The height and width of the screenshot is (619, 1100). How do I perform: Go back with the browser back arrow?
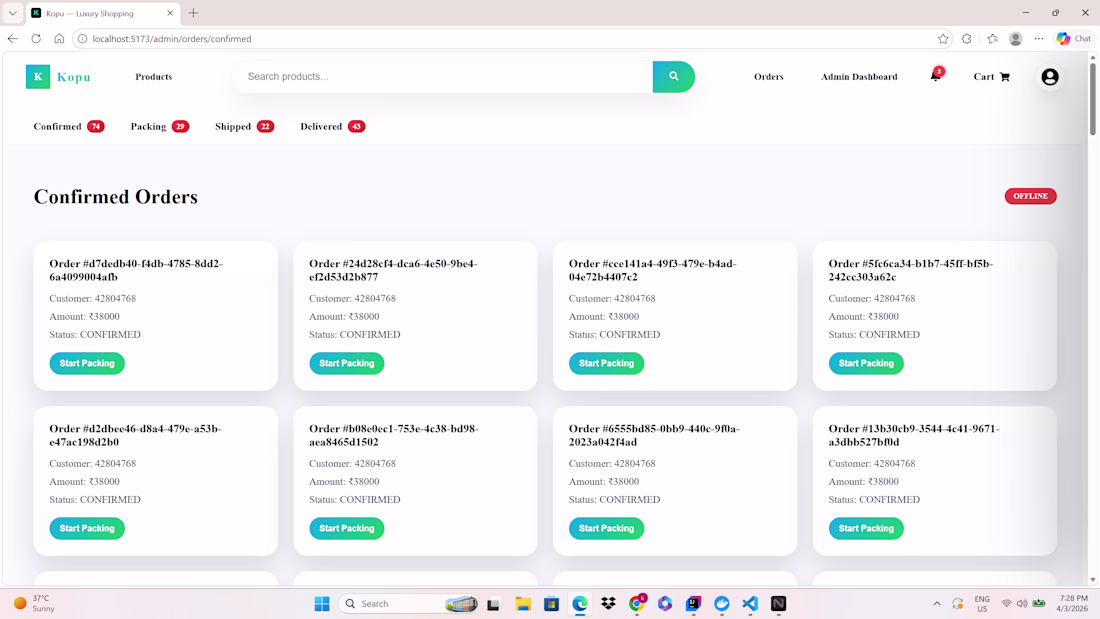tap(13, 39)
